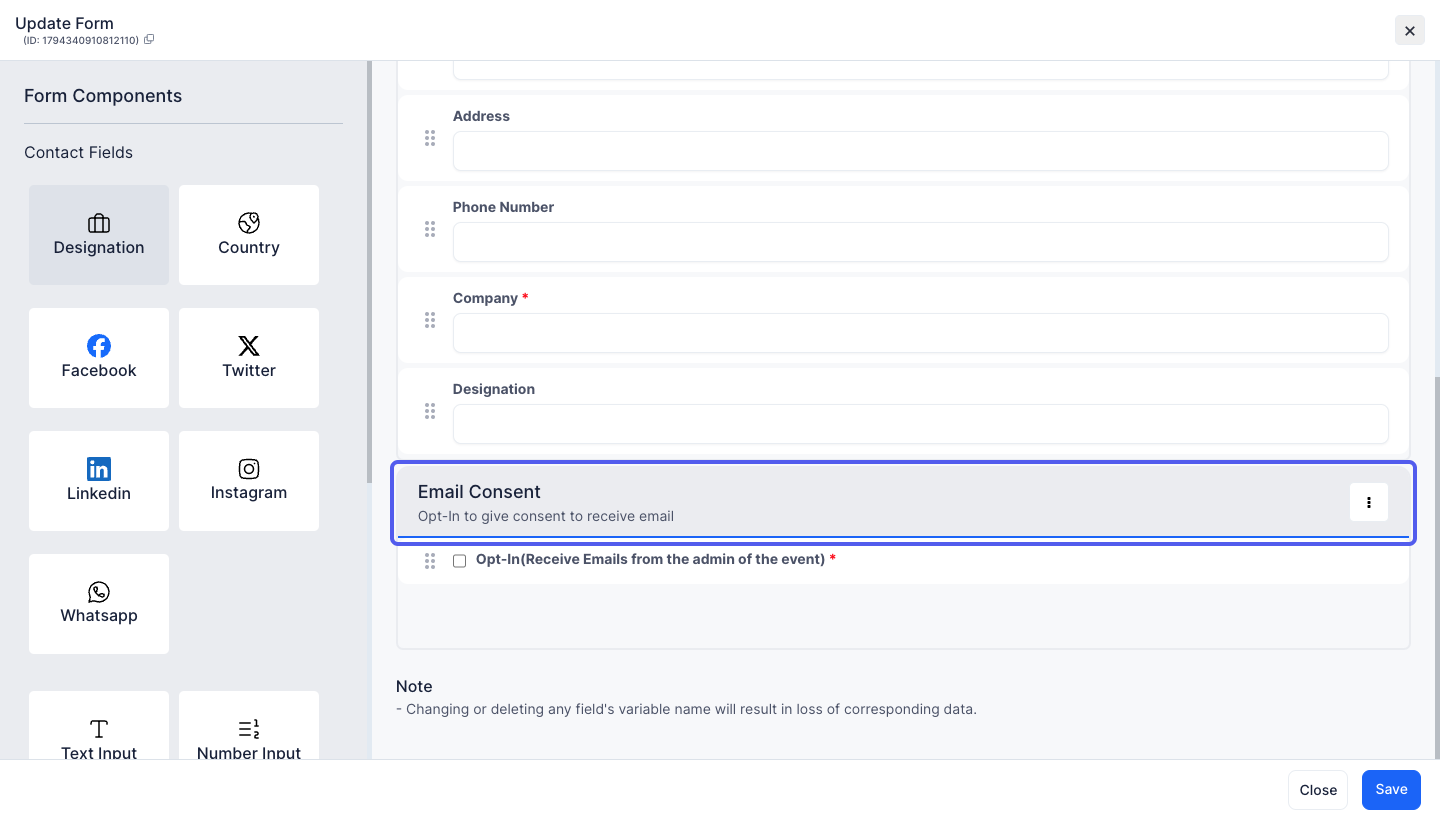Open Email Consent three-dot options menu
1440x837 pixels.
(1369, 502)
